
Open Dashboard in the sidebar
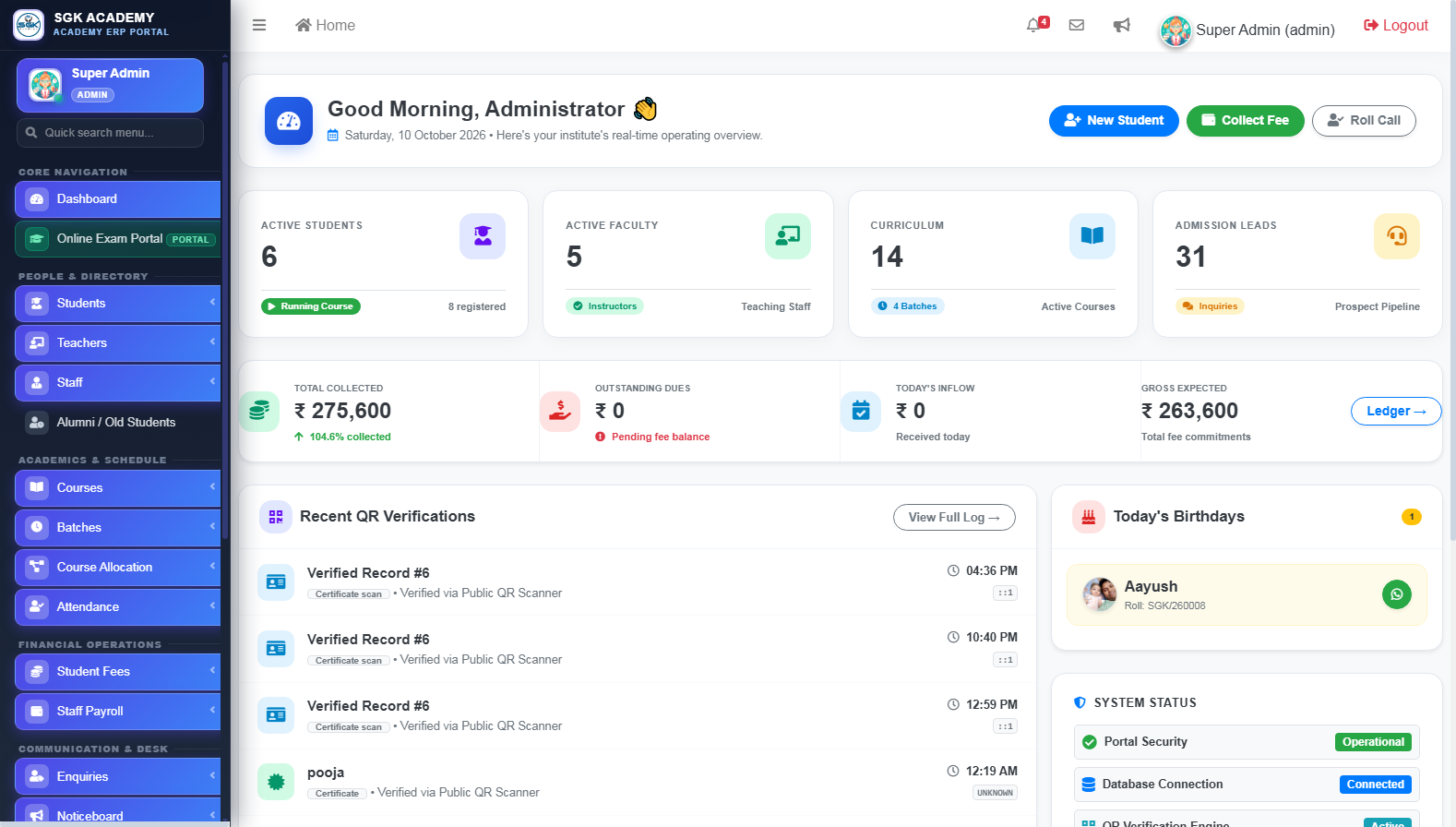point(117,198)
